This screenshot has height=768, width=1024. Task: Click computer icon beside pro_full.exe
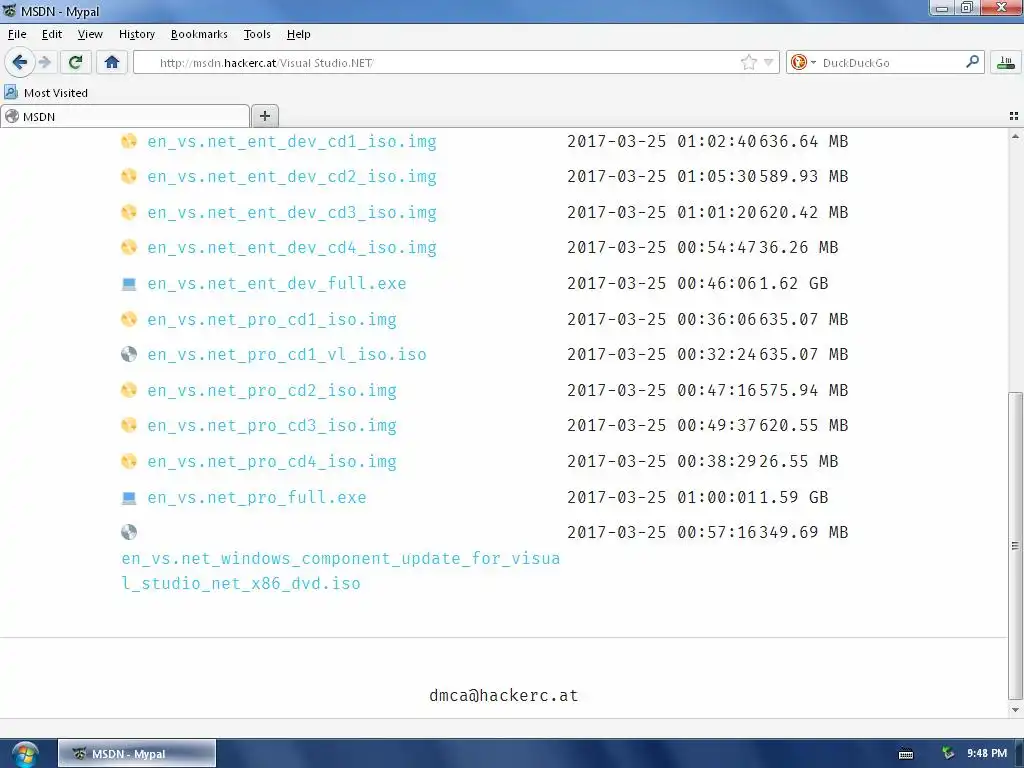click(129, 498)
